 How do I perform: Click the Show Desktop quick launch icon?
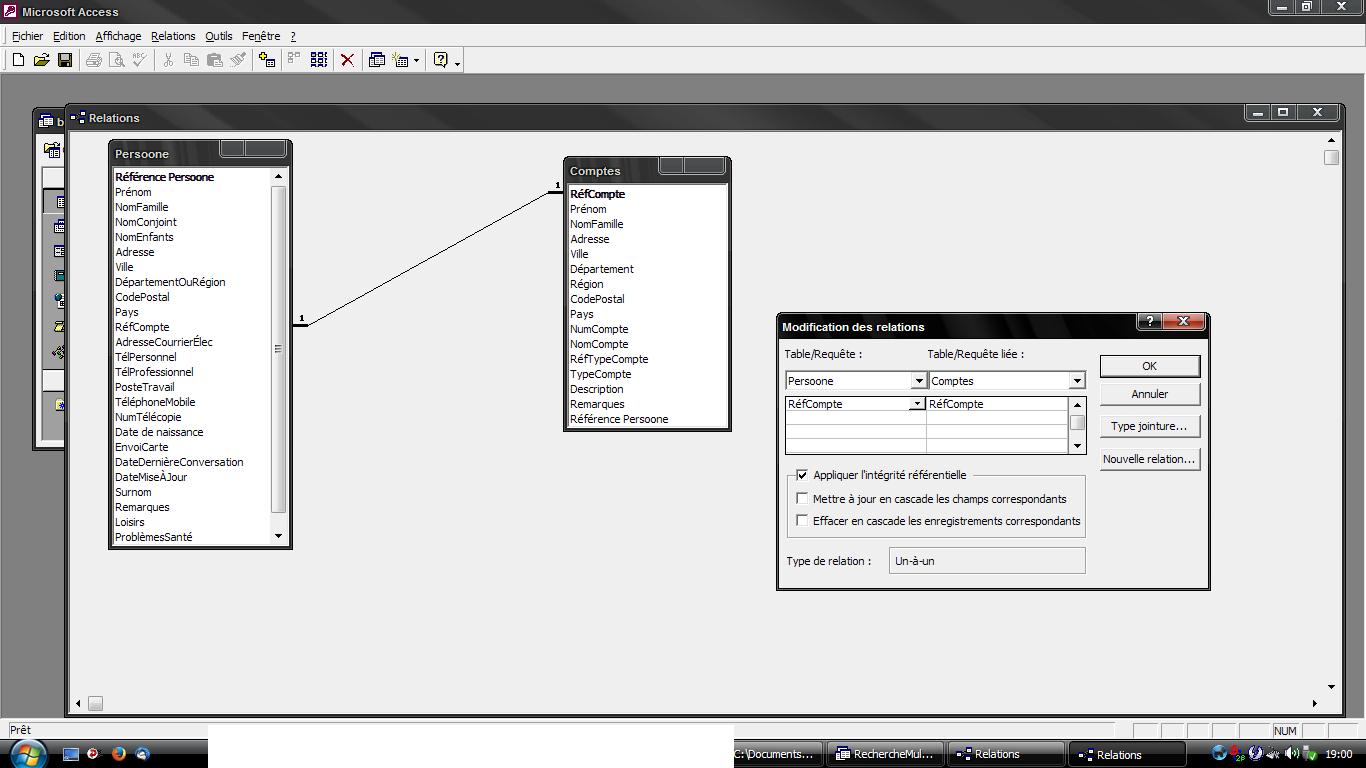click(71, 754)
